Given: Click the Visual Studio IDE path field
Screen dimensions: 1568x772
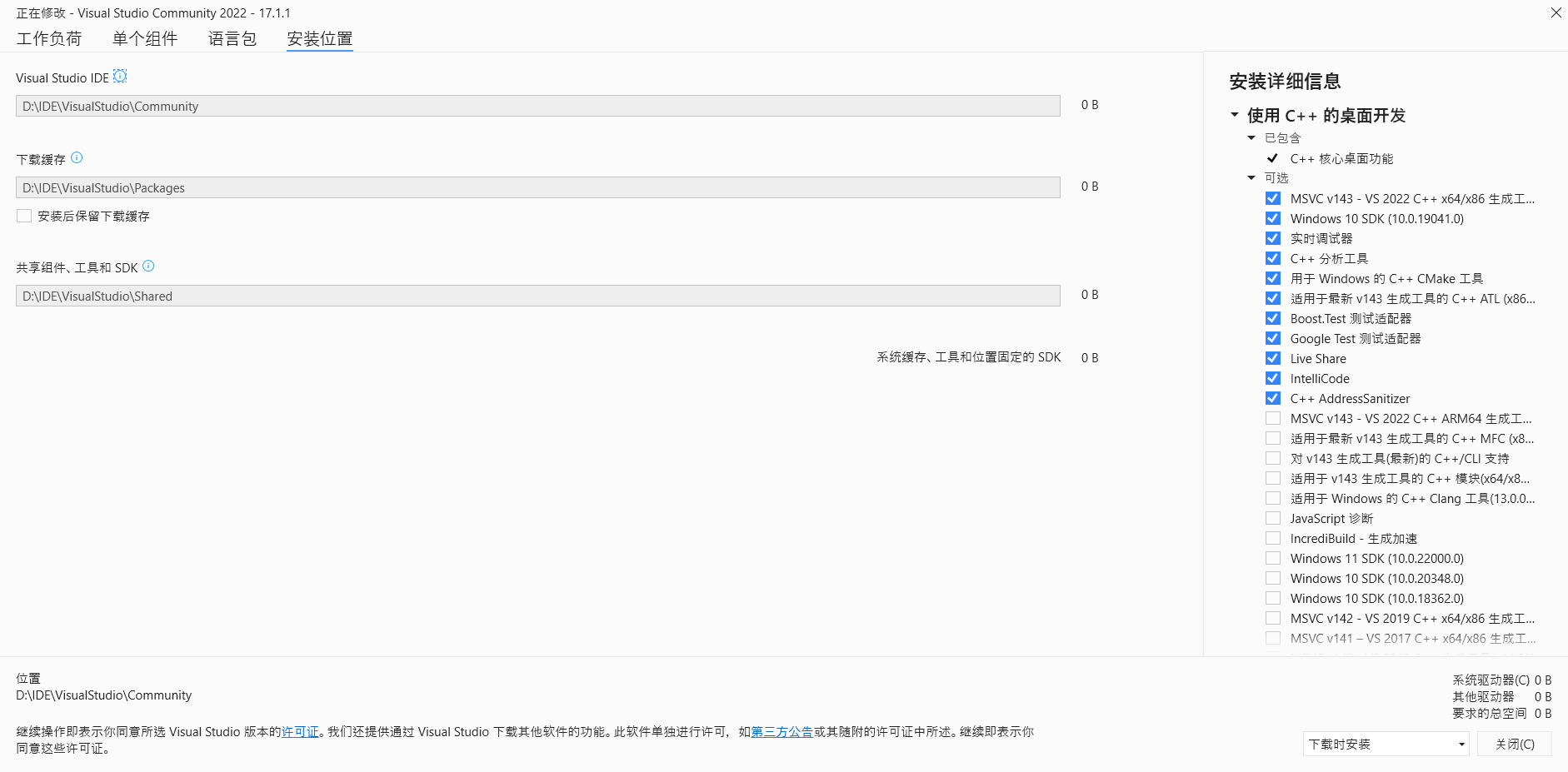Looking at the screenshot, I should tap(538, 106).
